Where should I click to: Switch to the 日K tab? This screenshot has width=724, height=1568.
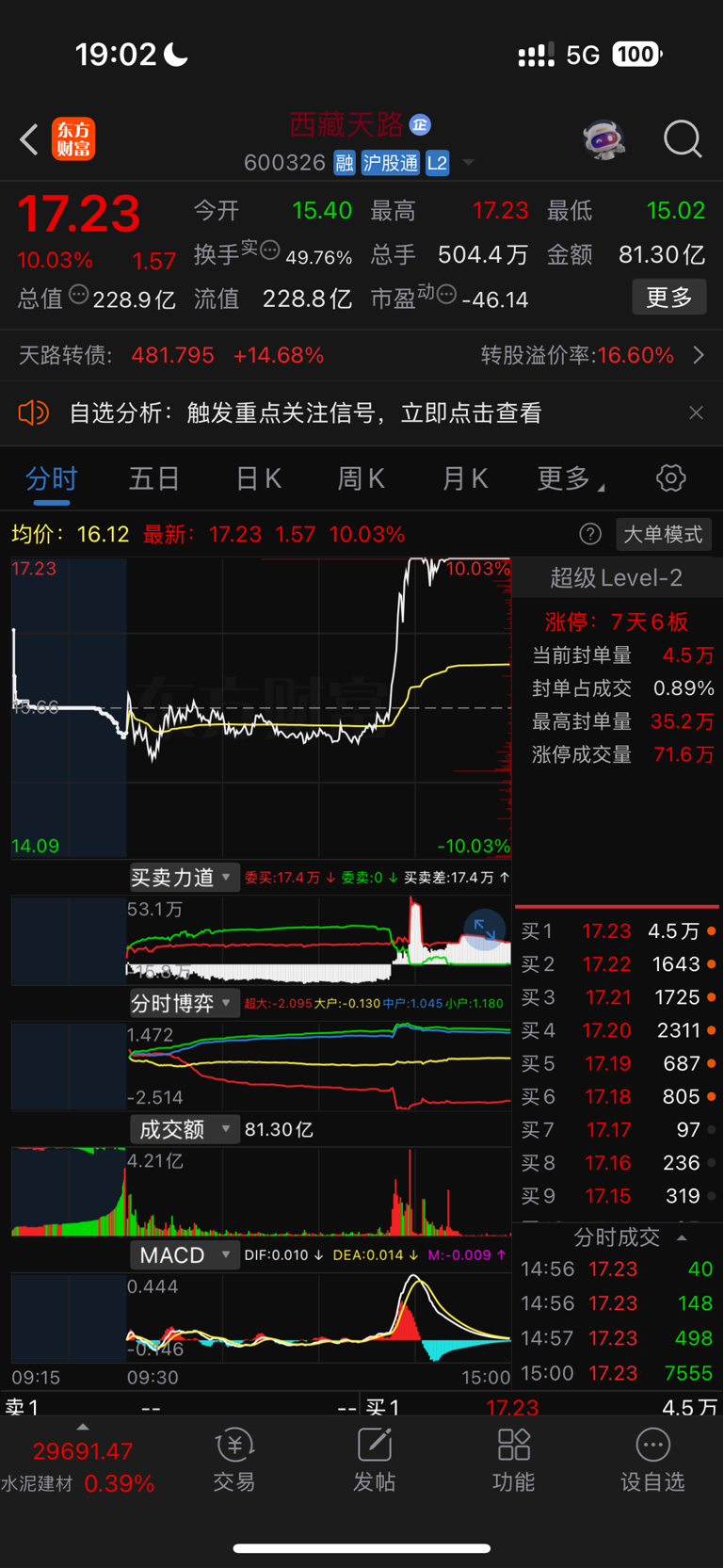tap(258, 478)
